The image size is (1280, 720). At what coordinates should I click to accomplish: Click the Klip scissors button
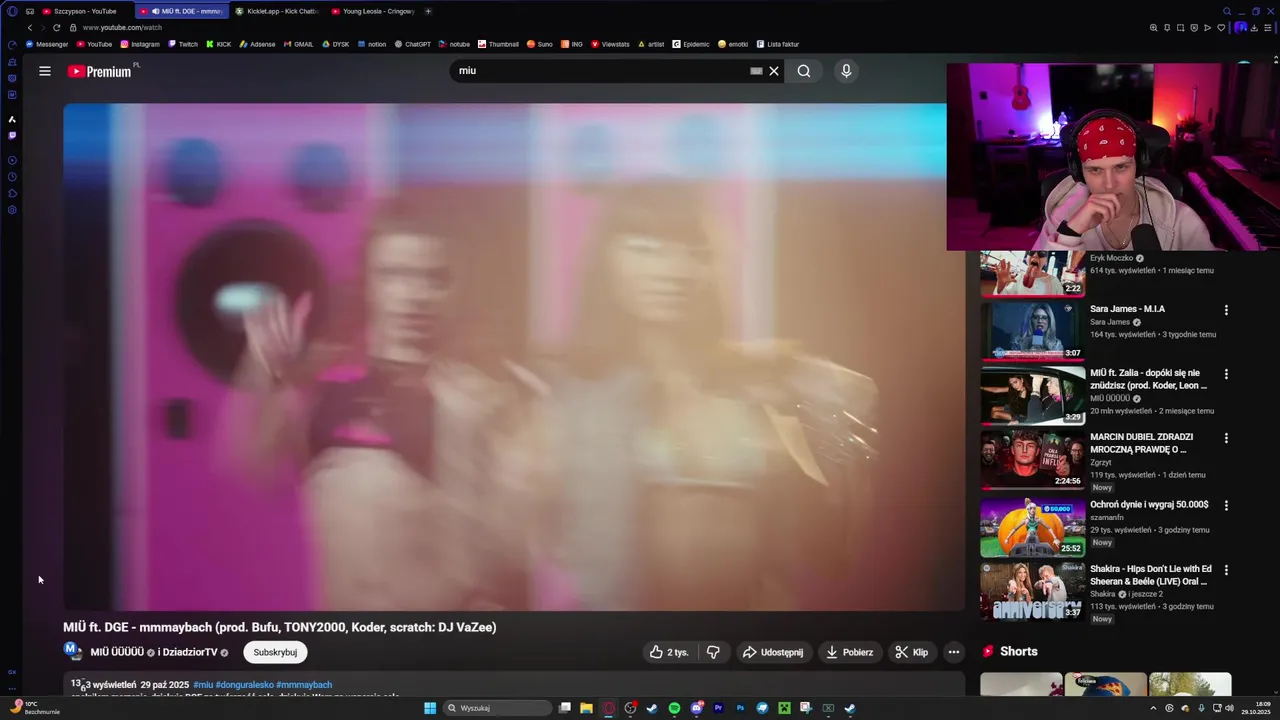pos(911,652)
